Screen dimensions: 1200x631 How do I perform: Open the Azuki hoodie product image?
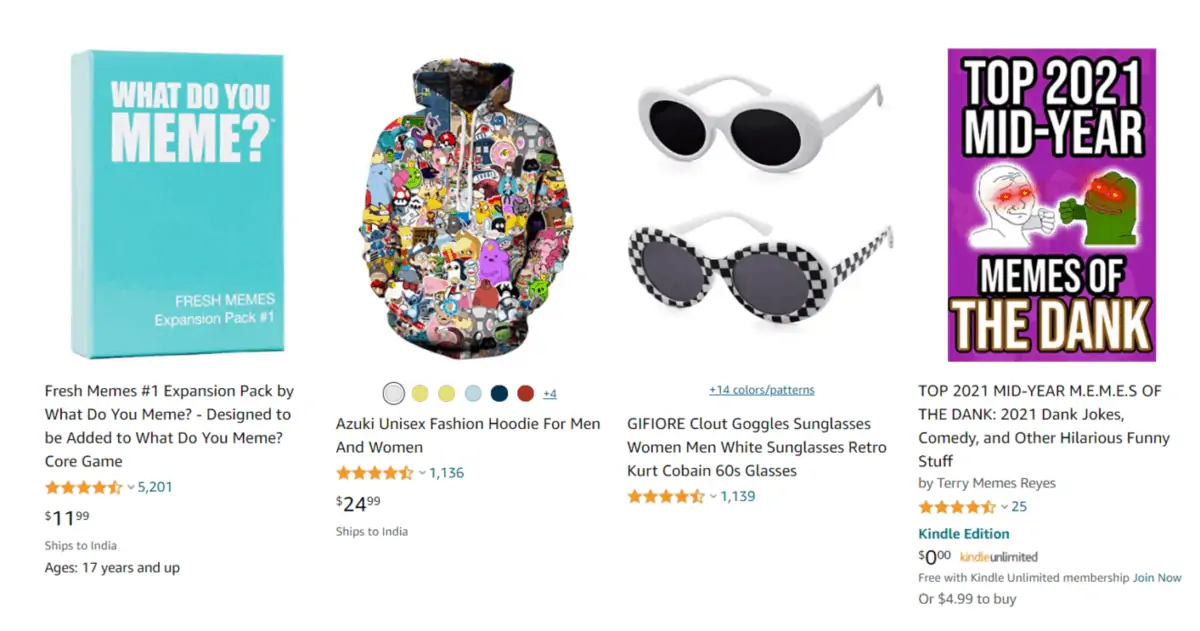tap(467, 210)
